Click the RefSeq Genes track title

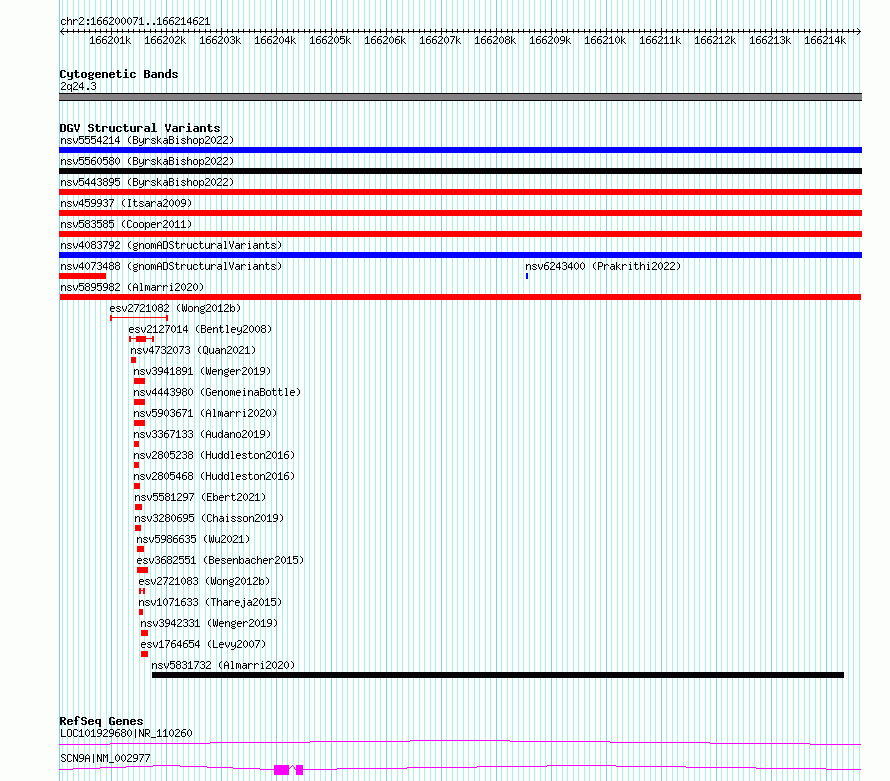(x=101, y=721)
